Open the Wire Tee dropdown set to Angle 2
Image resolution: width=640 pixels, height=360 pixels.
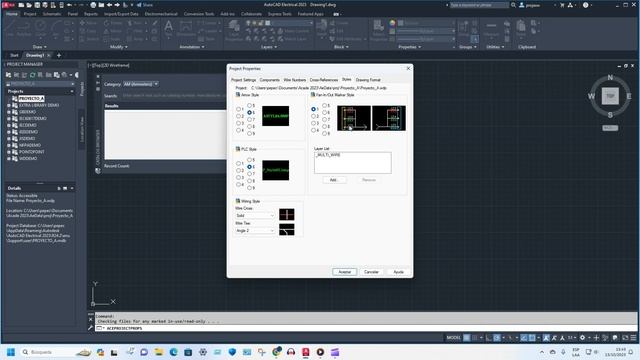(x=255, y=231)
